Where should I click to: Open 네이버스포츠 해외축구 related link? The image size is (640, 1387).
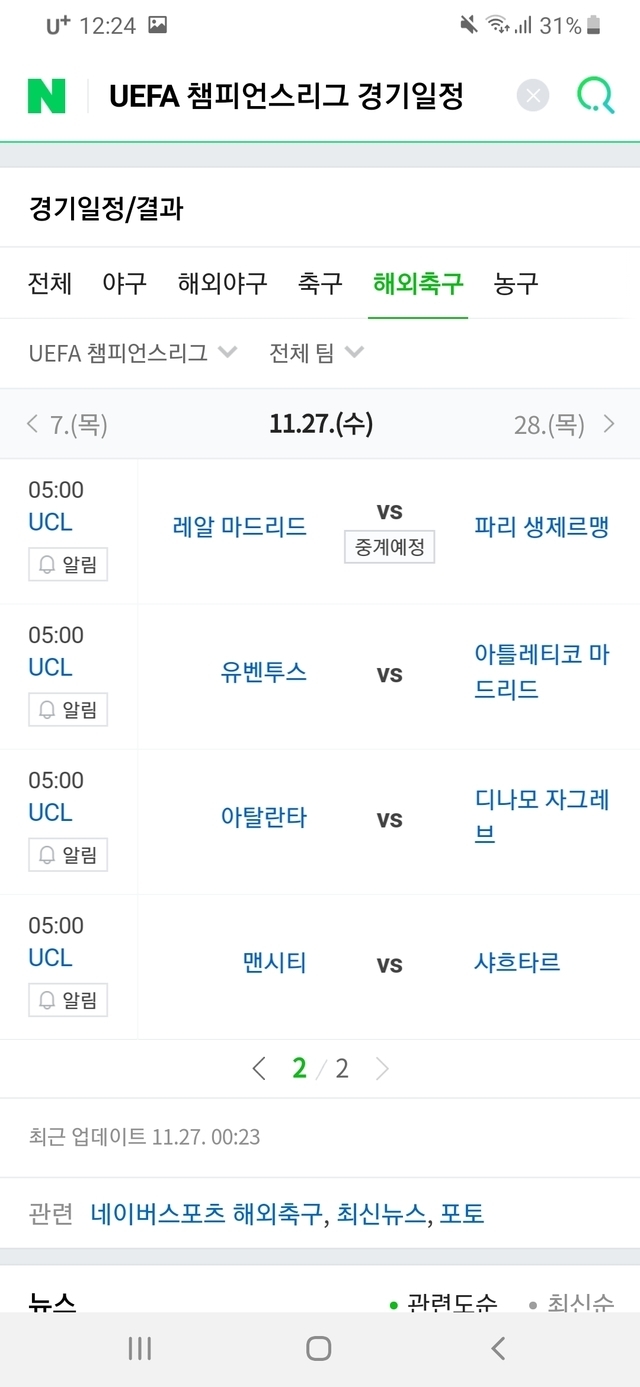click(x=206, y=1214)
